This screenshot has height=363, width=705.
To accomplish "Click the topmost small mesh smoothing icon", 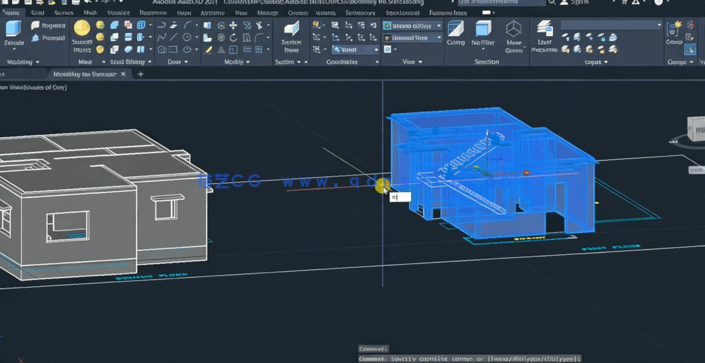I will point(100,25).
